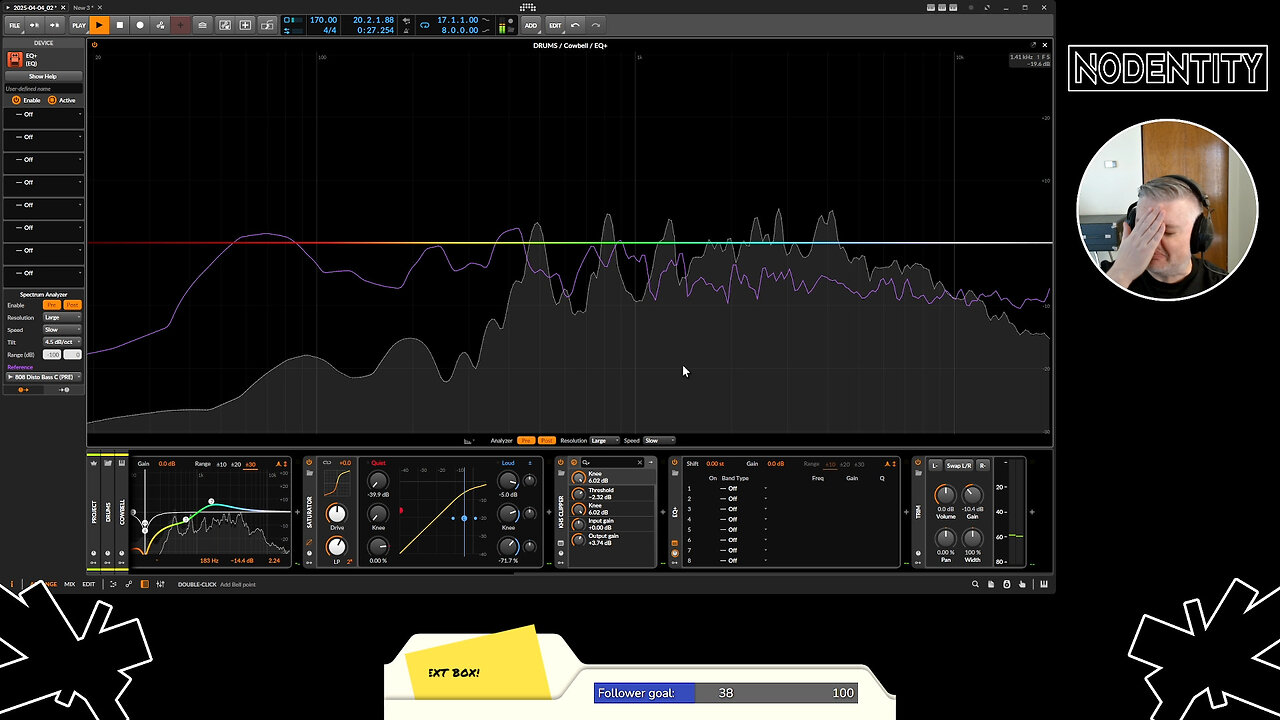Screen dimensions: 1280x720
Task: Open Resolution dropdown below spectrum display
Action: [x=604, y=440]
